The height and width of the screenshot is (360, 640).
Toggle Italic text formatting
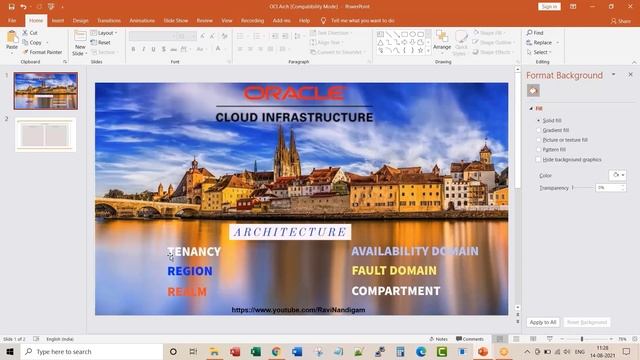coord(143,49)
